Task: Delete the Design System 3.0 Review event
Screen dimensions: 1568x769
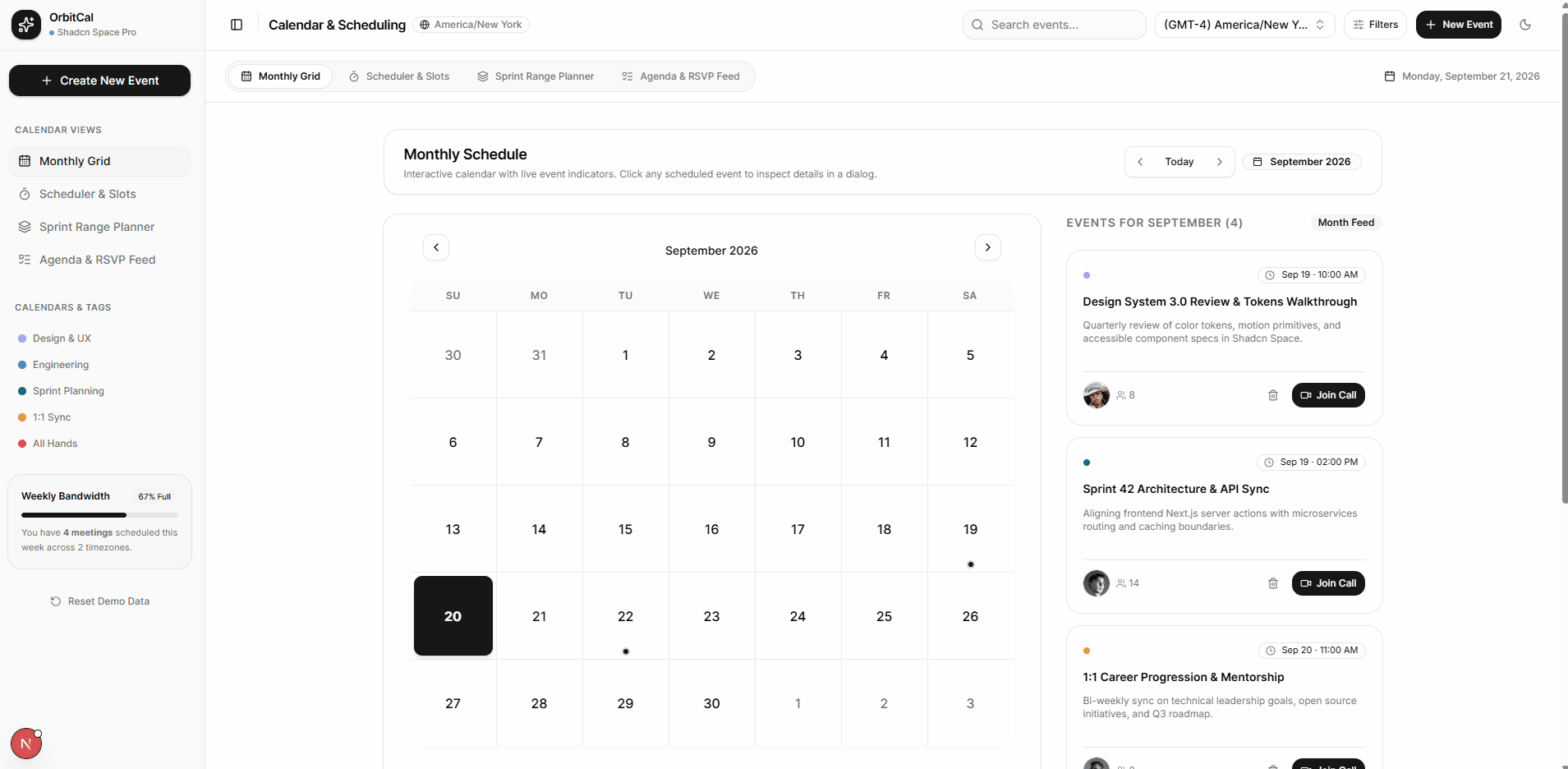Action: tap(1273, 395)
